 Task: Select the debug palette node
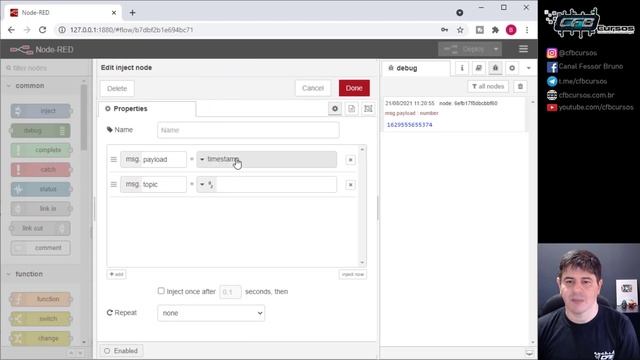click(41, 131)
